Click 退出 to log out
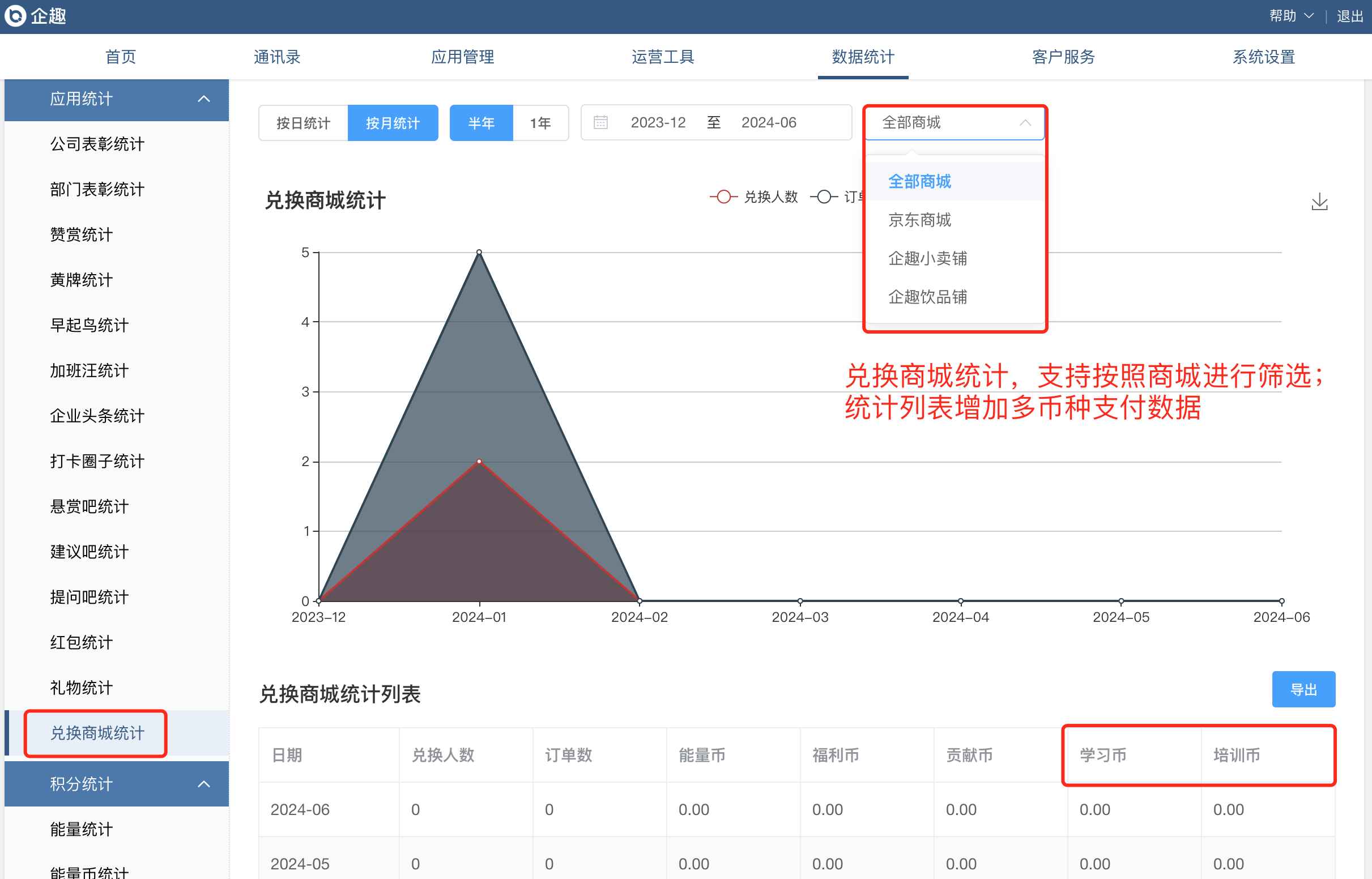 pyautogui.click(x=1350, y=16)
